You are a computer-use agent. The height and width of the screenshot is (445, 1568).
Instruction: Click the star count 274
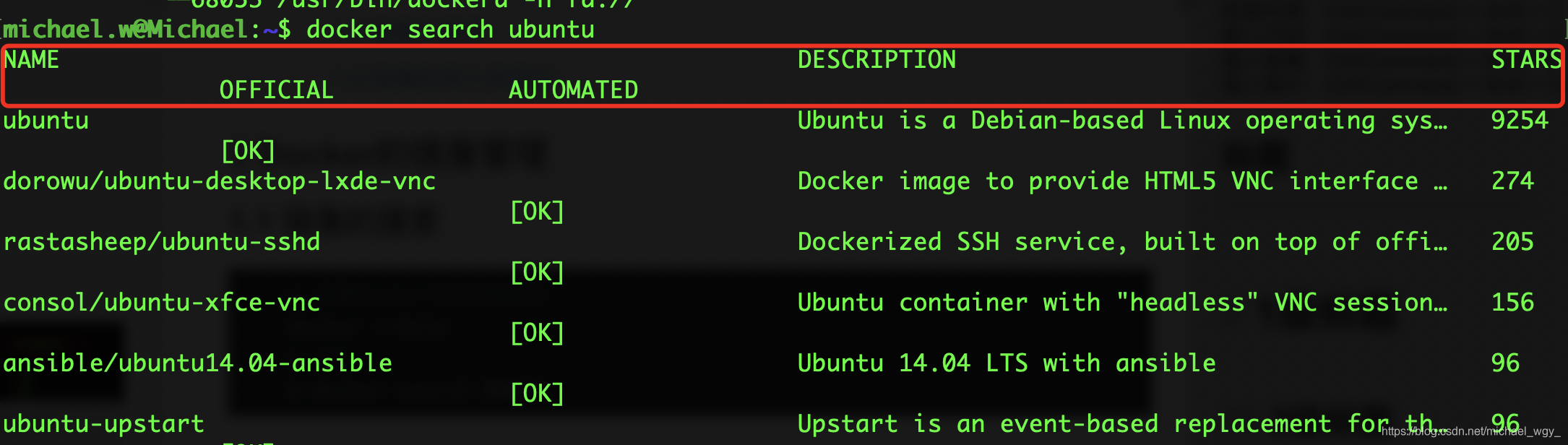point(1512,181)
